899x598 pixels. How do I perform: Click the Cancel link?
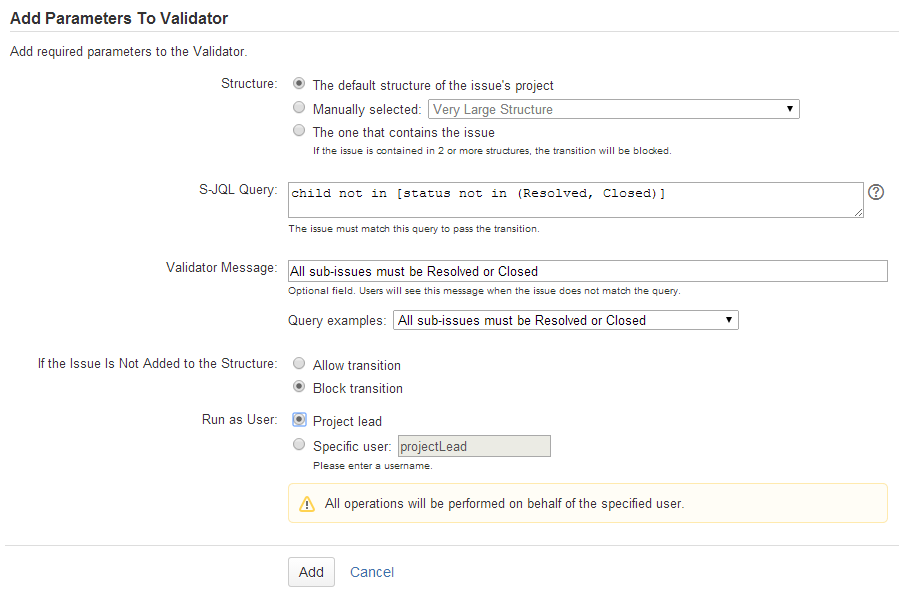(372, 572)
